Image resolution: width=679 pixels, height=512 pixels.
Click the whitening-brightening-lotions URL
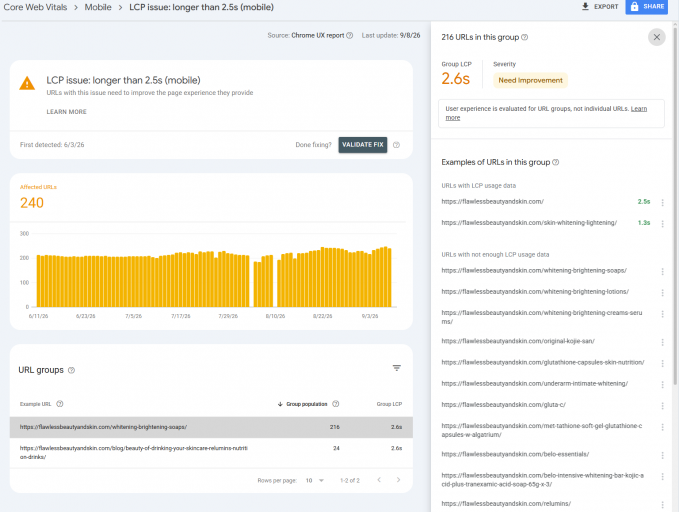(535, 292)
